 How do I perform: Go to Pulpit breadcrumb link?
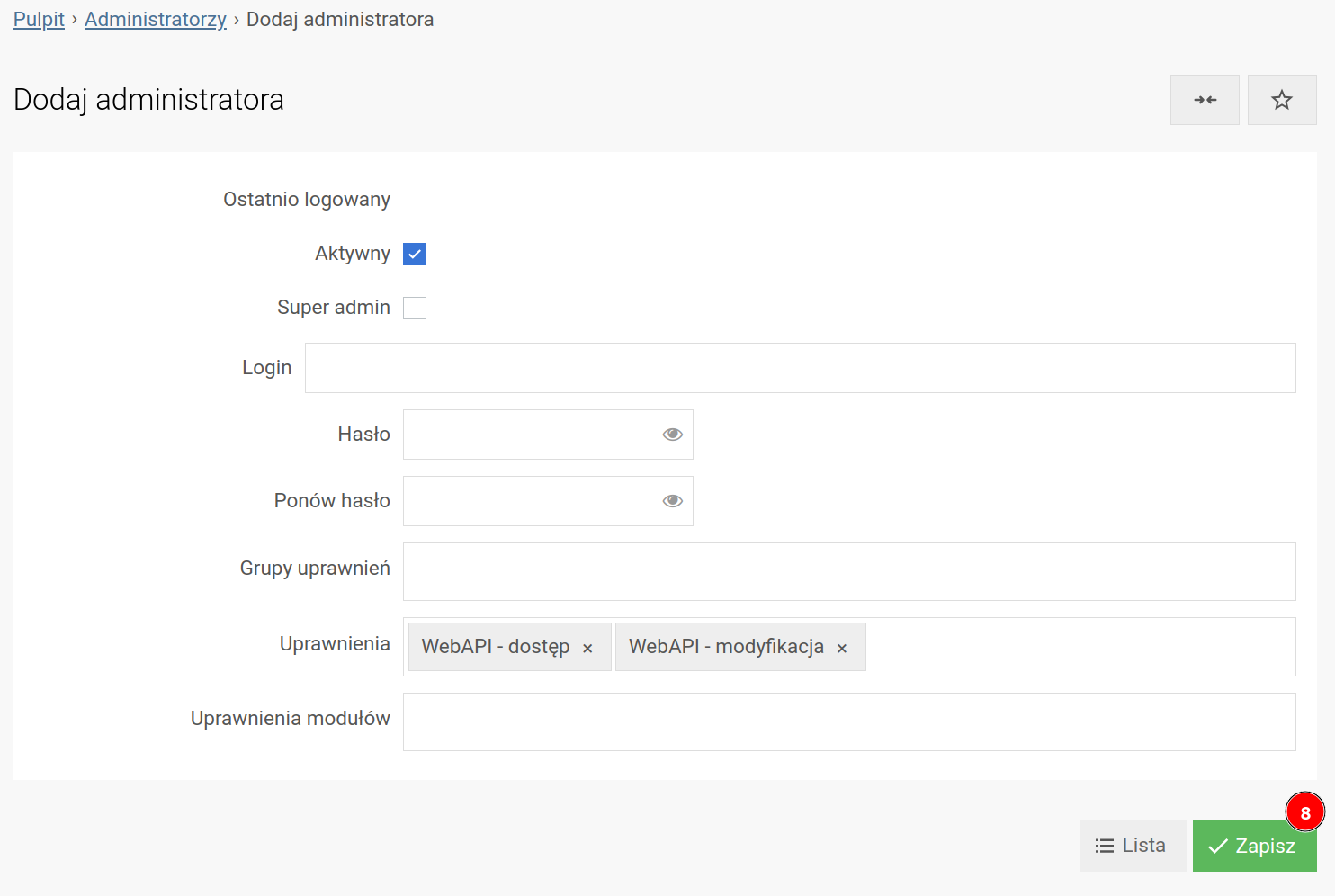click(39, 20)
